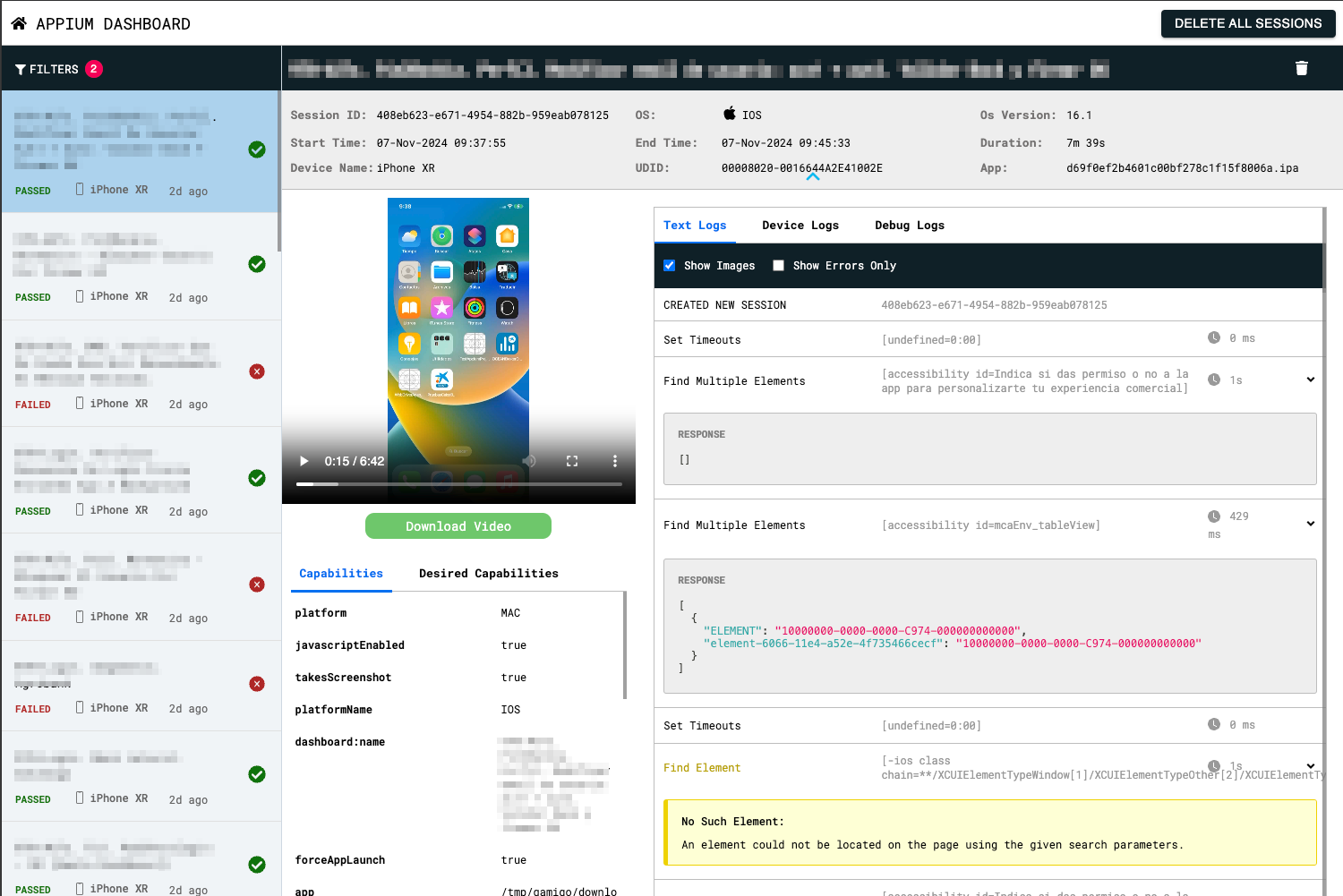Collapse the session details with the blue chevron
Screen dimensions: 1343x896
[x=812, y=177]
